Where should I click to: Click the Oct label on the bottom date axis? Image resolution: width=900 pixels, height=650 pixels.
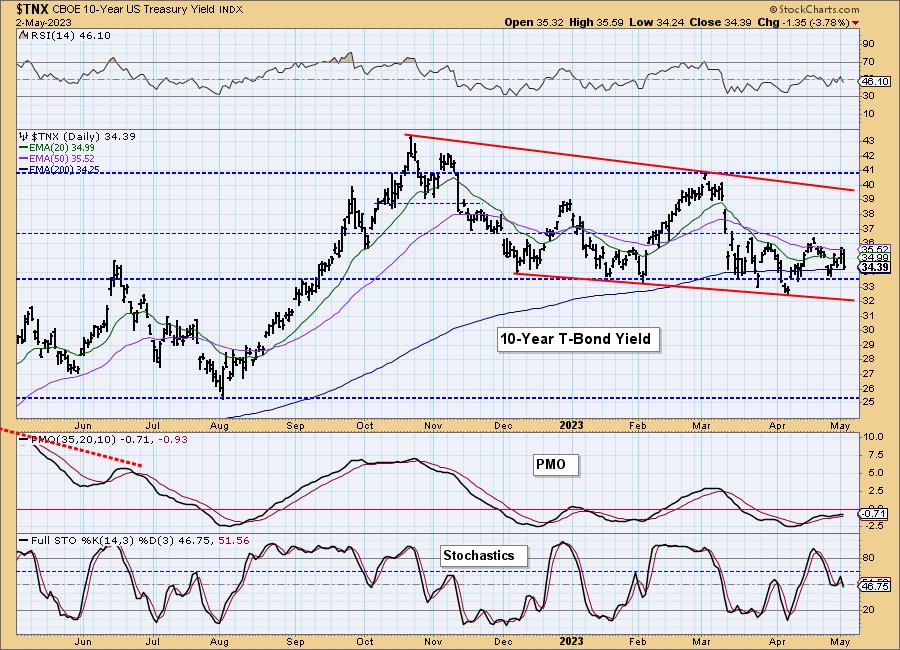[x=364, y=641]
